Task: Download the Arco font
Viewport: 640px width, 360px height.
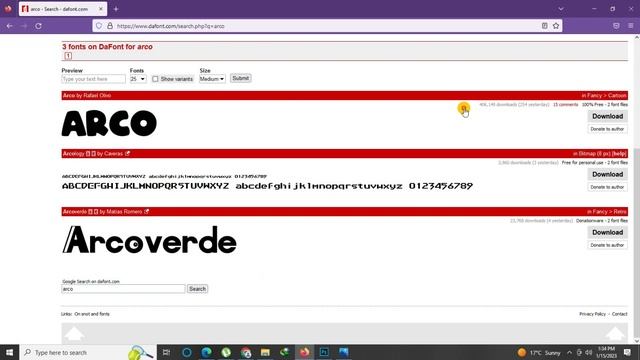Action: pos(607,116)
